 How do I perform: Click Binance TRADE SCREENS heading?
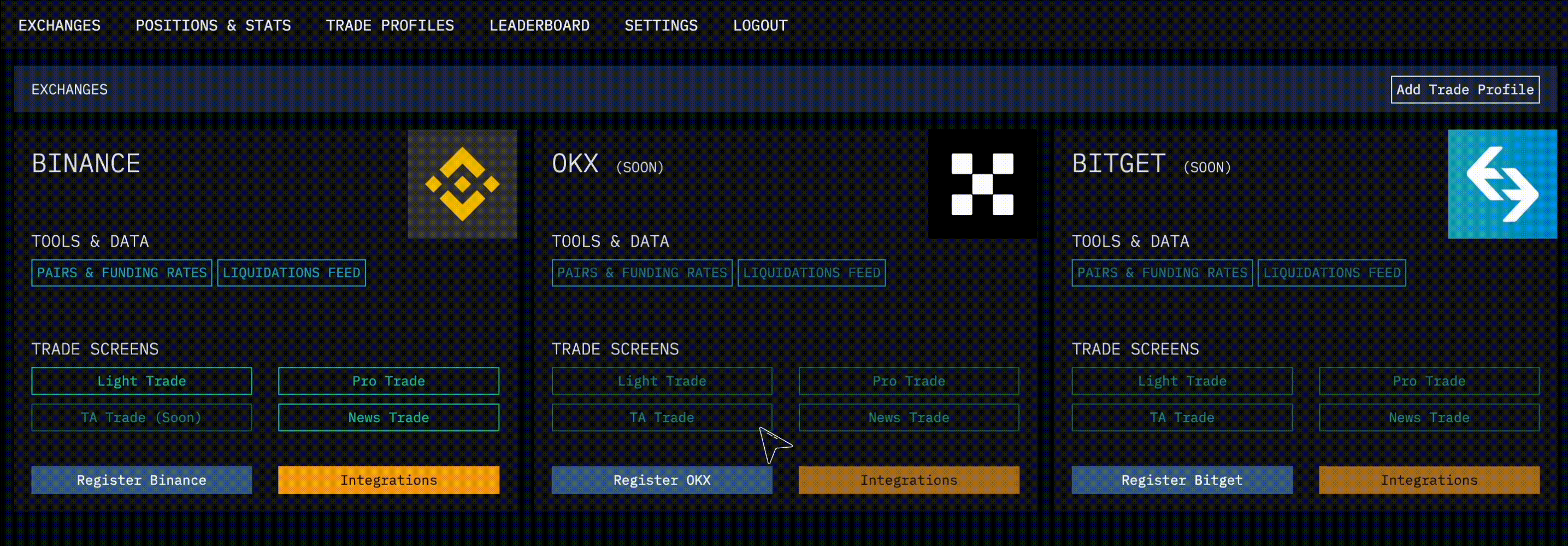95,349
